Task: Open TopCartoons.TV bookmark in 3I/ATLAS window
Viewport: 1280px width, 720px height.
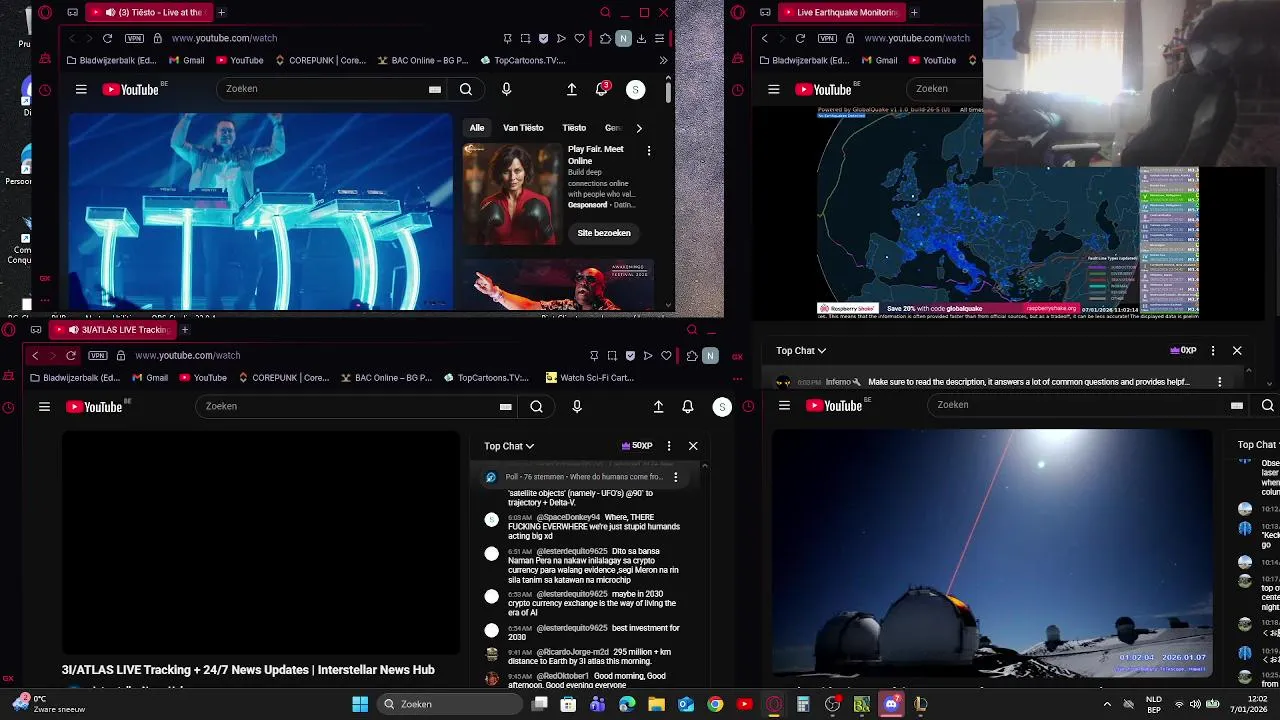Action: pyautogui.click(x=485, y=378)
